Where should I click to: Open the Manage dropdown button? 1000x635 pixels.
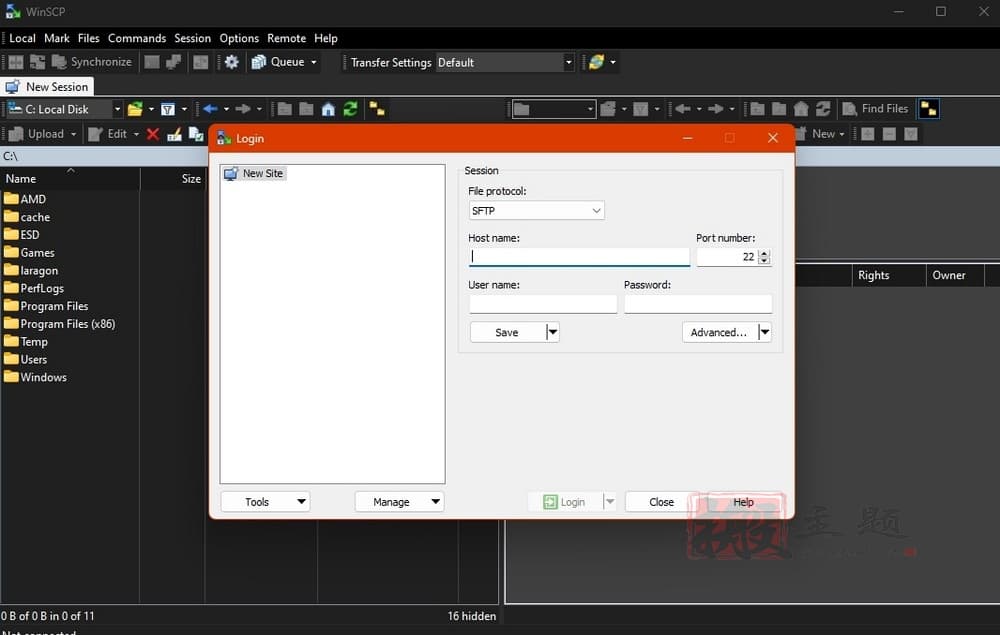point(399,502)
